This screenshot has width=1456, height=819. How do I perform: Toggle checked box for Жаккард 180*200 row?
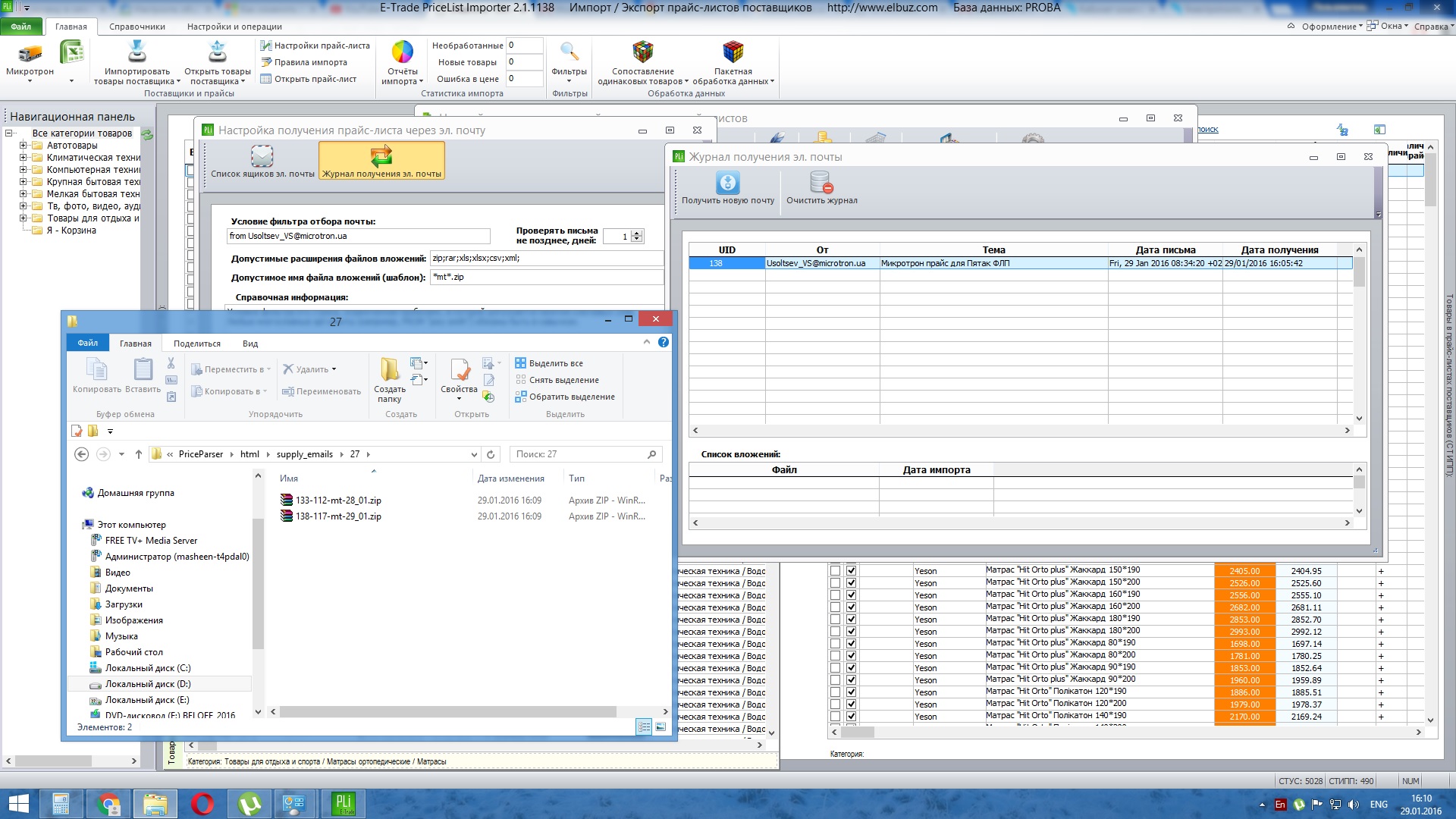pyautogui.click(x=851, y=632)
